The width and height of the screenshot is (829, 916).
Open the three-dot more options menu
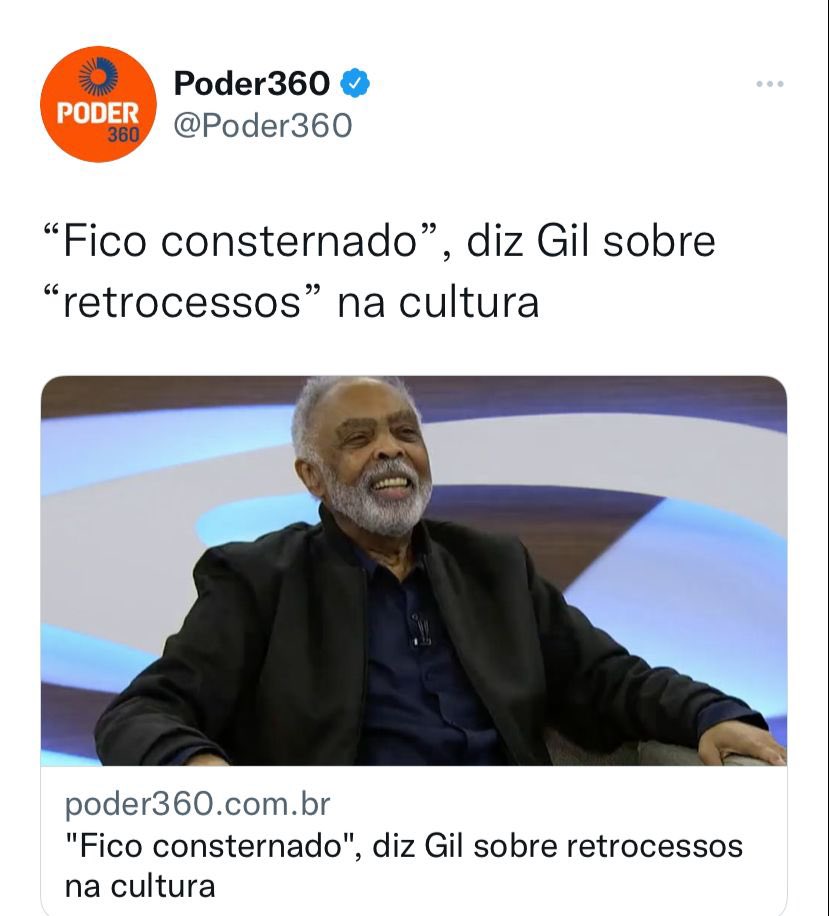769,84
